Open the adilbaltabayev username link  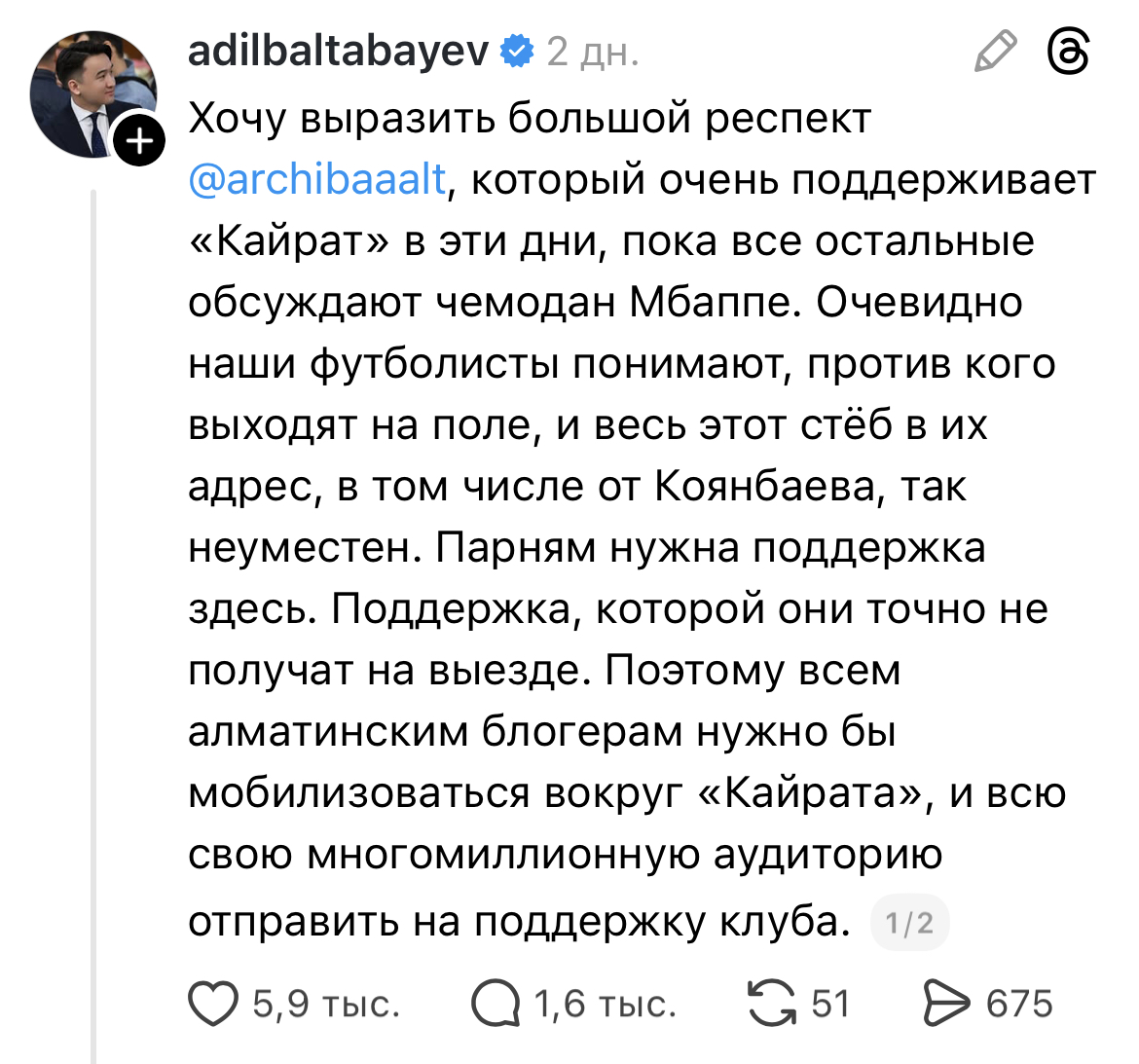click(338, 51)
